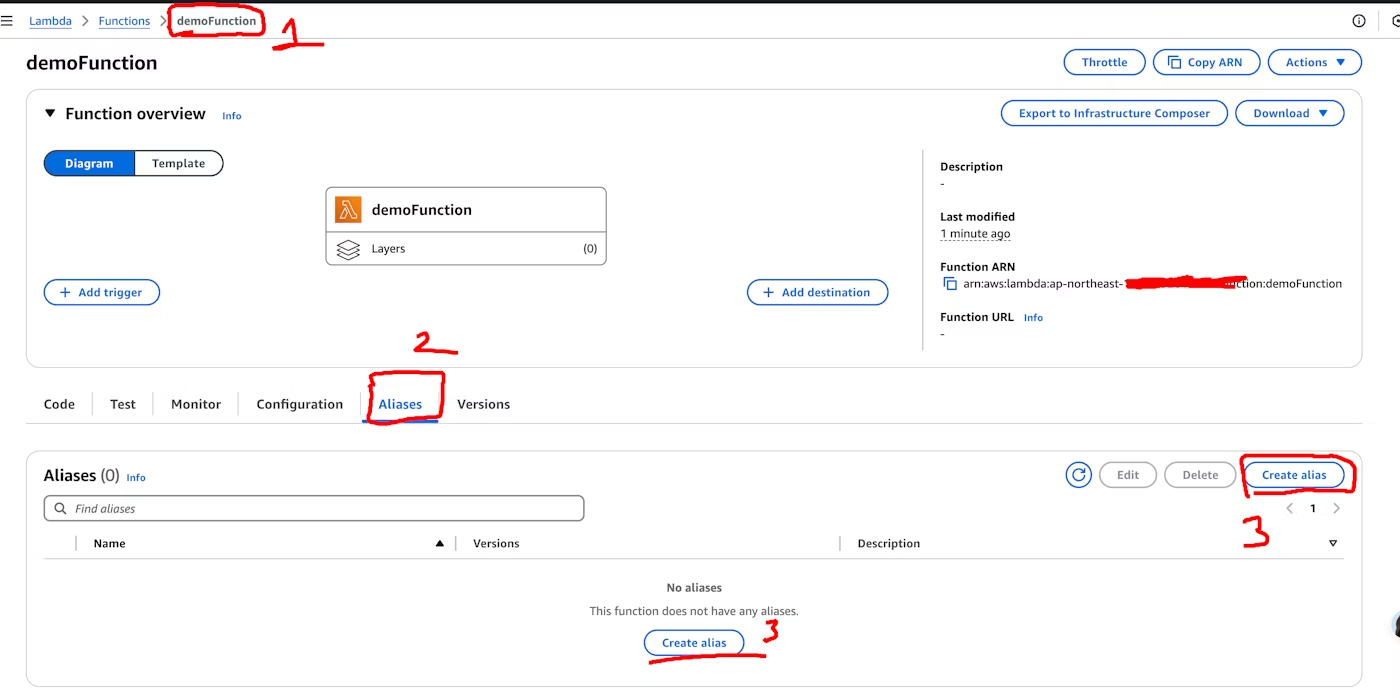
Task: Click the Layers stack icon
Action: [348, 249]
